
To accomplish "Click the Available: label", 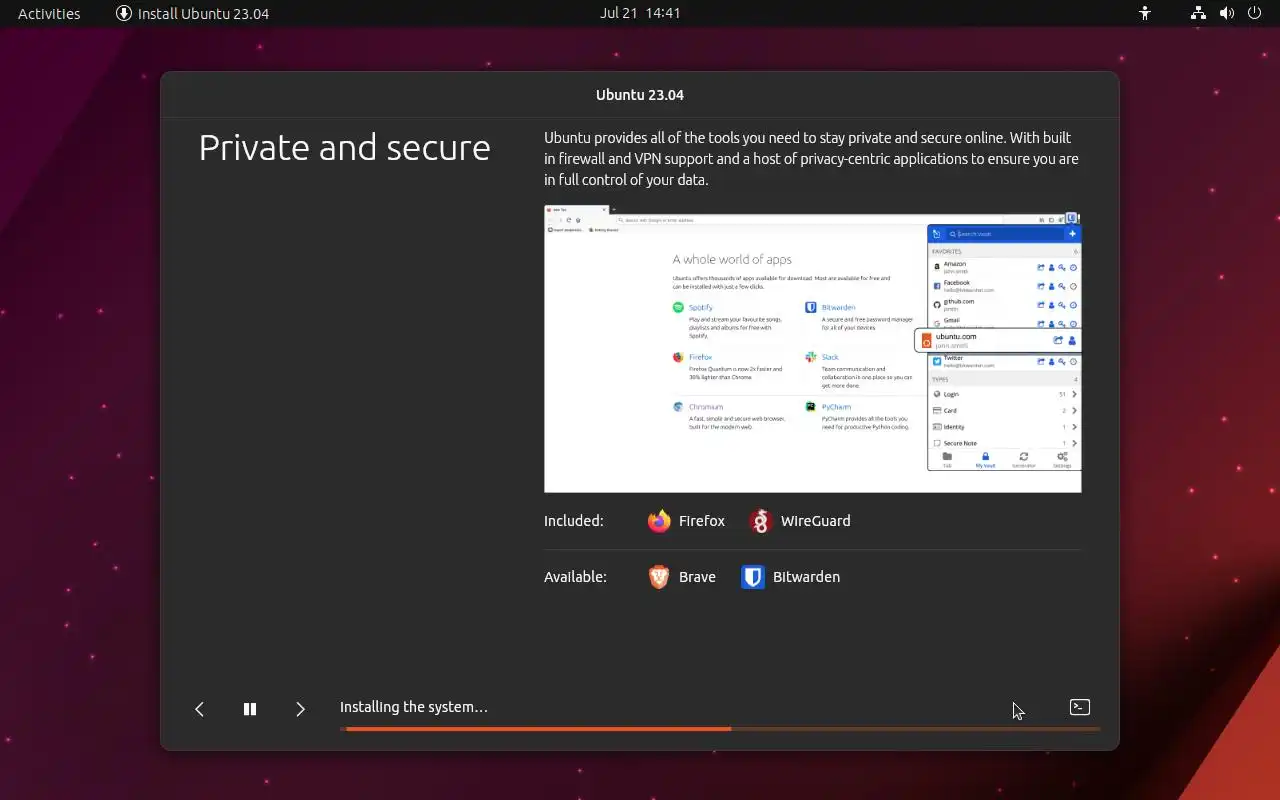I will (575, 577).
